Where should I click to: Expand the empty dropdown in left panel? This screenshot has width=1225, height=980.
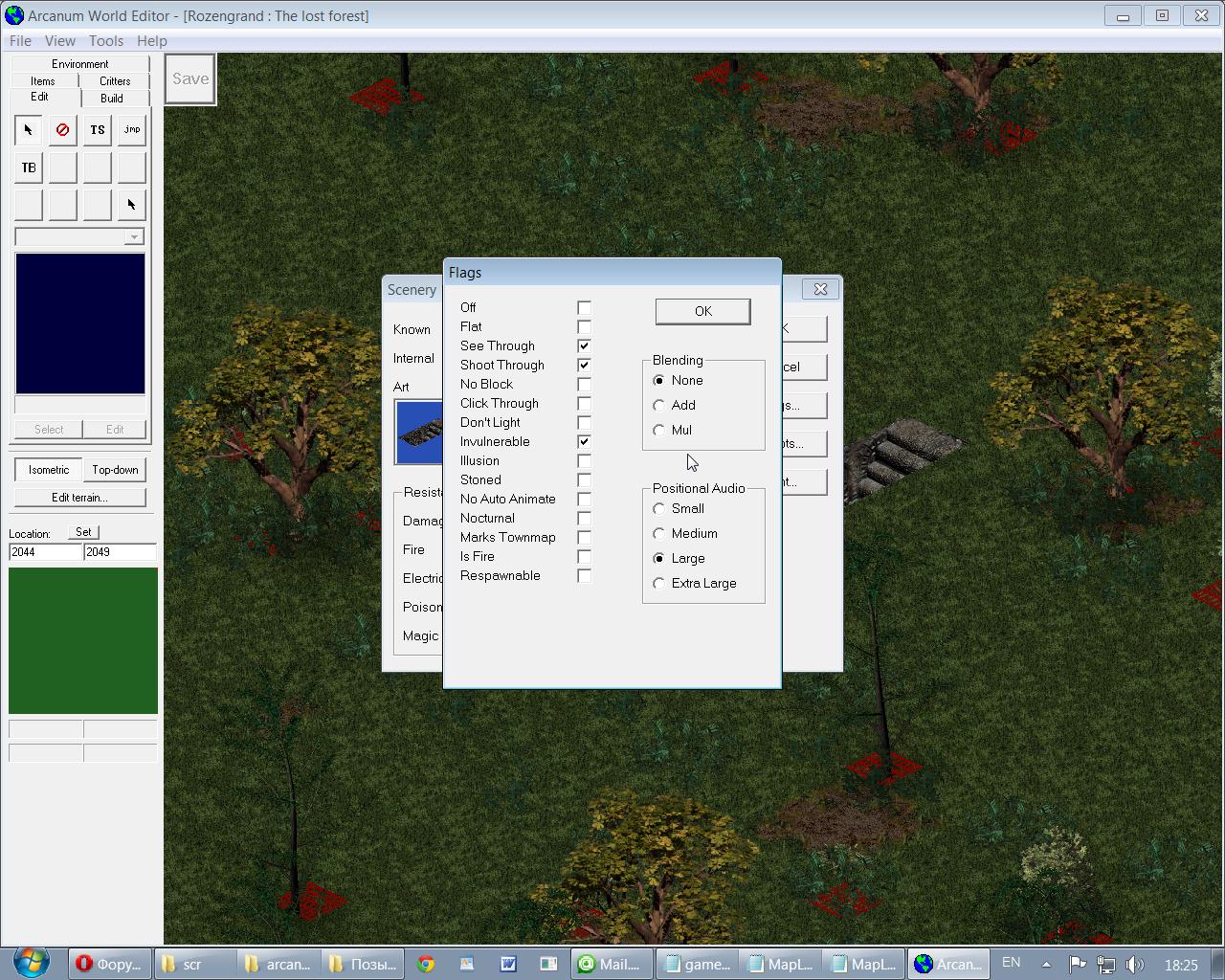[x=134, y=237]
